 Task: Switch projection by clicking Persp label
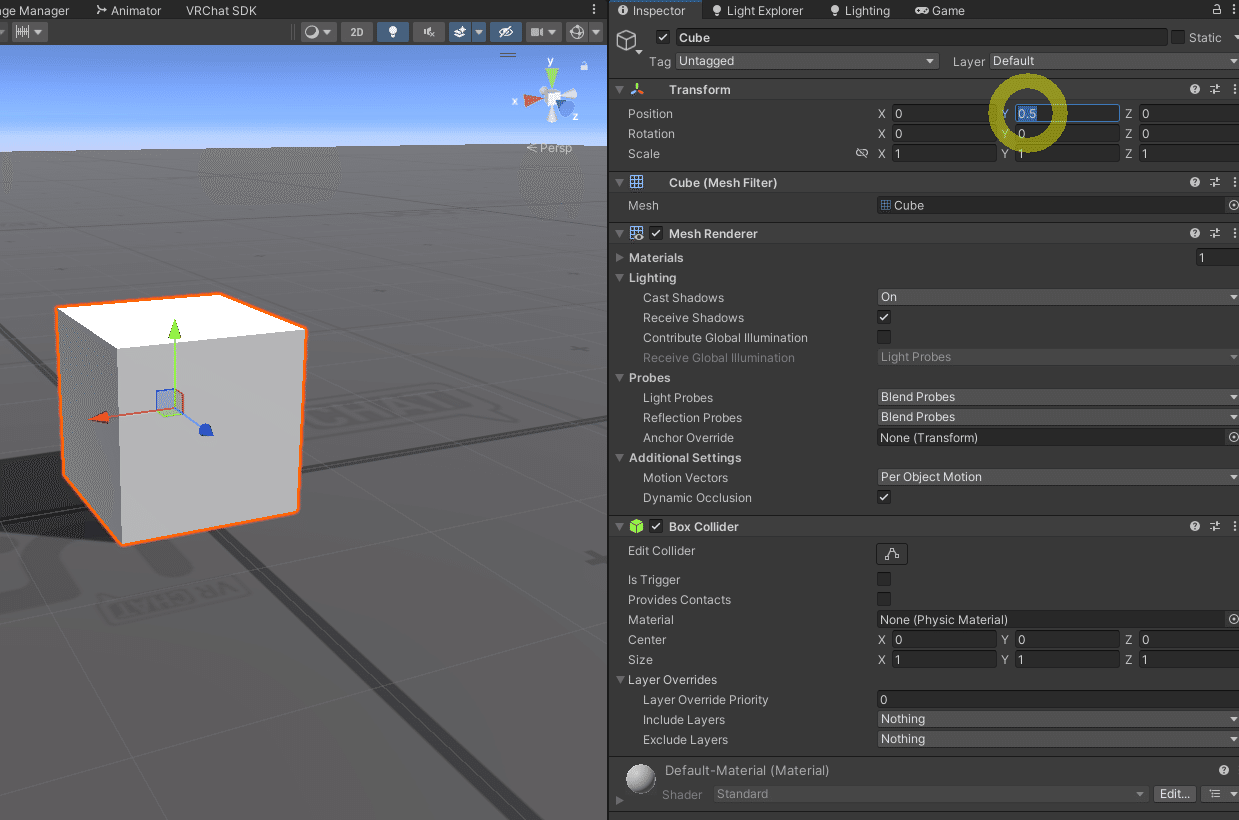point(550,148)
